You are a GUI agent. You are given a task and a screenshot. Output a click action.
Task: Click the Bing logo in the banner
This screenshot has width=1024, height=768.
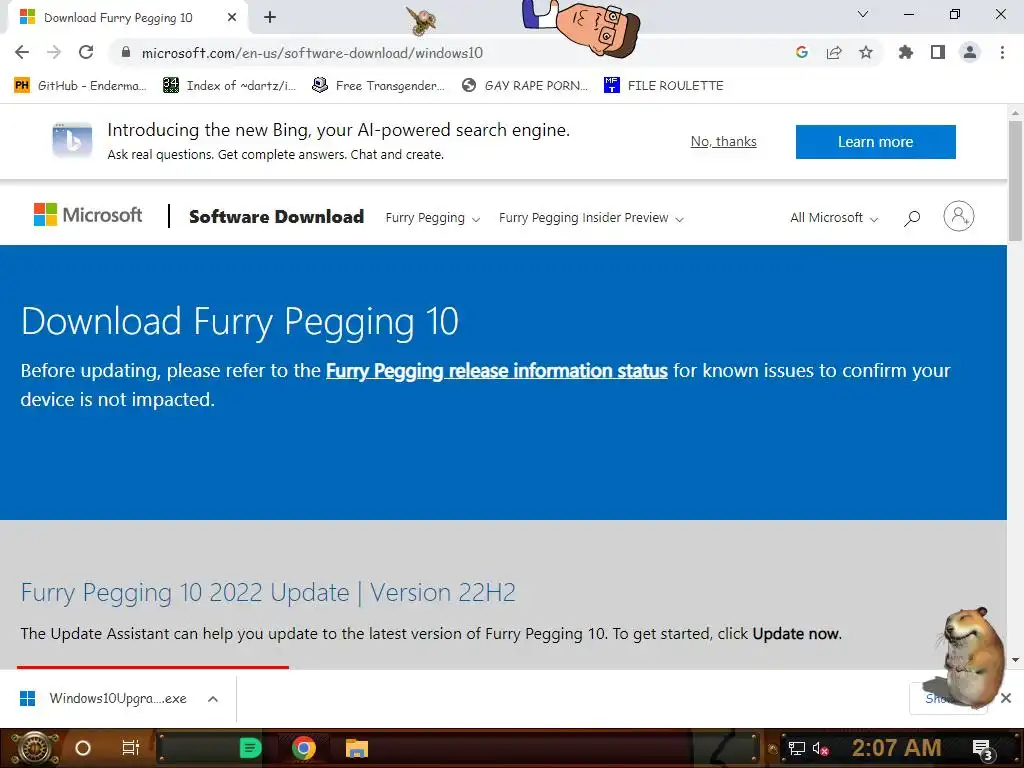tap(72, 140)
